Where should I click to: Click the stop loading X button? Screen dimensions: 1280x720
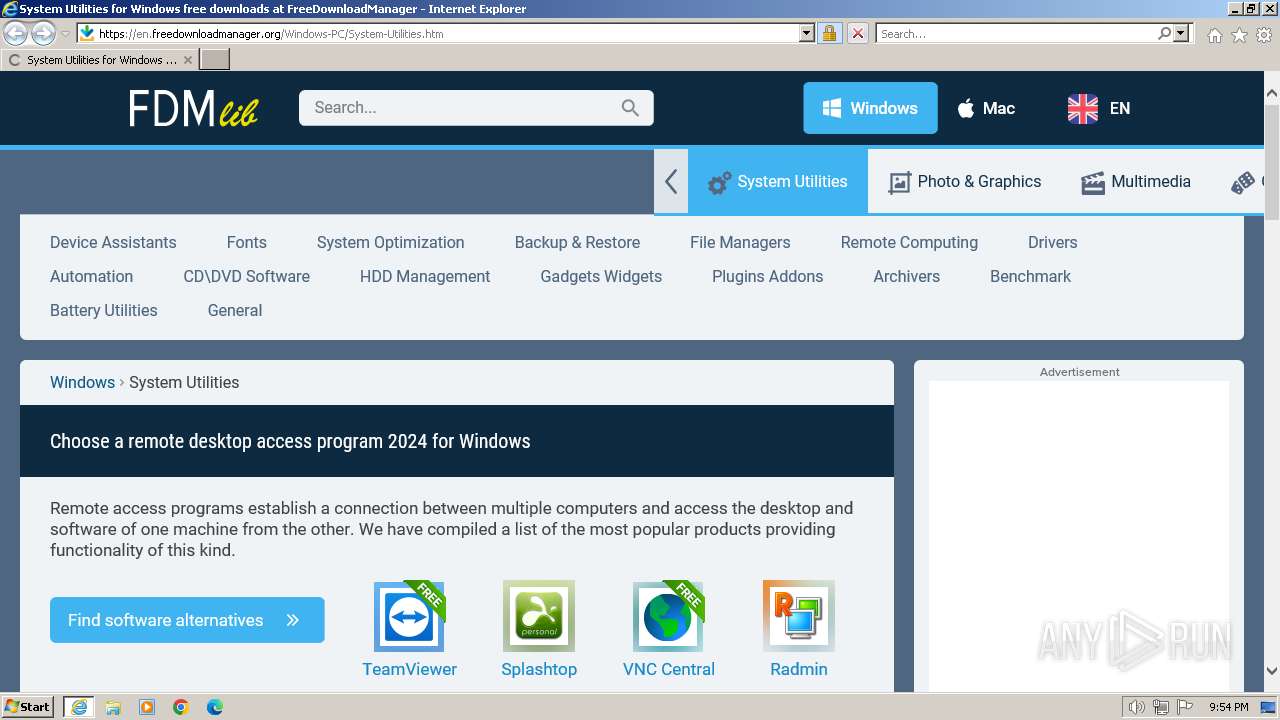click(858, 33)
